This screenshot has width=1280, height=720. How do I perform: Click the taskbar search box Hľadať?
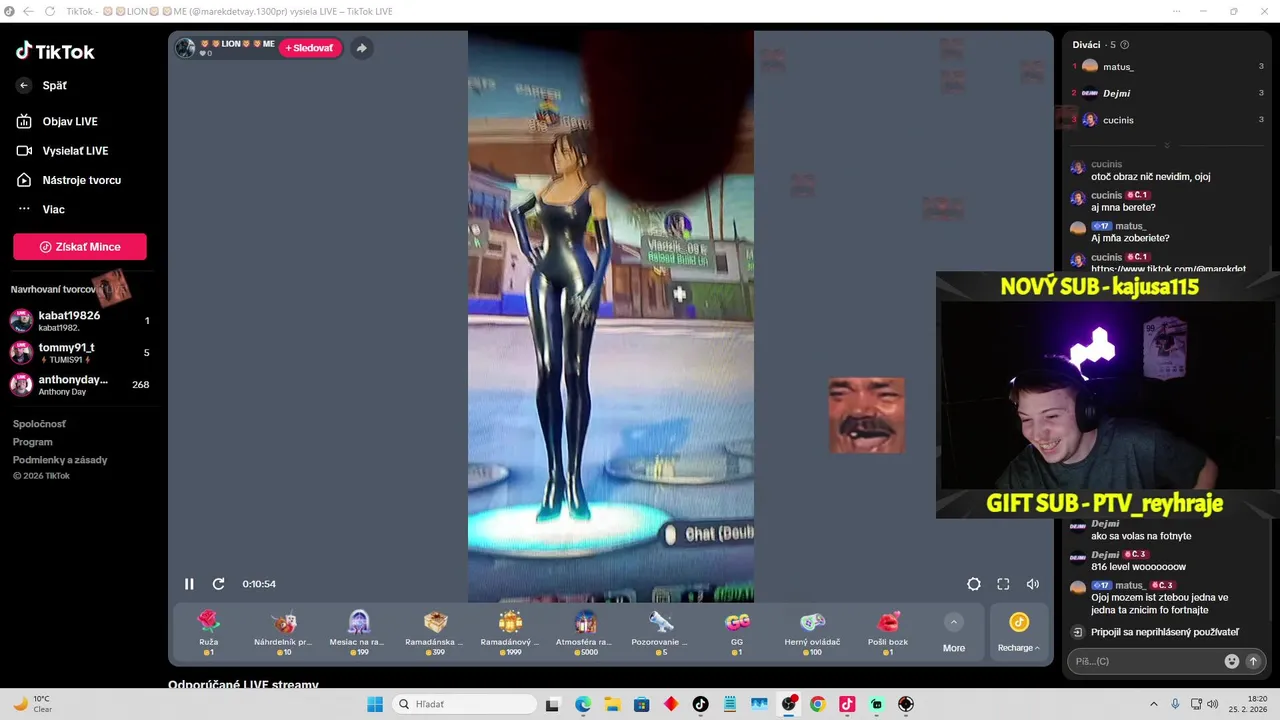pos(463,704)
